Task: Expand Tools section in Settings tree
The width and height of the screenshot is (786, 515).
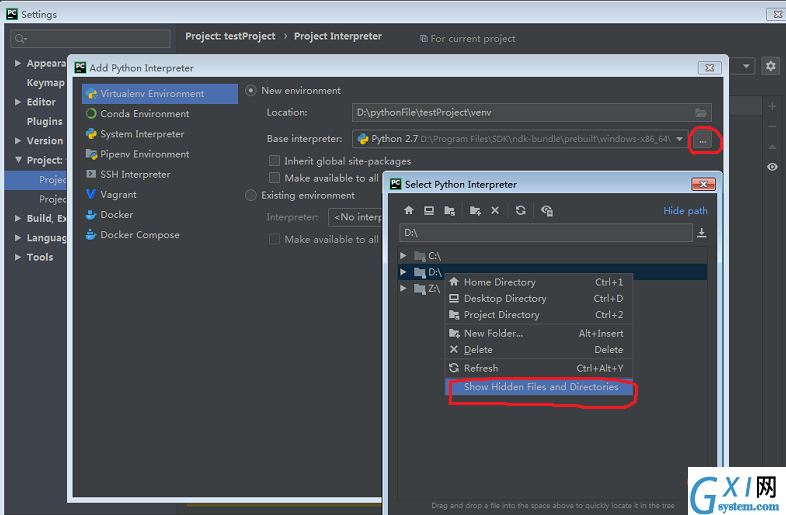Action: pos(18,257)
